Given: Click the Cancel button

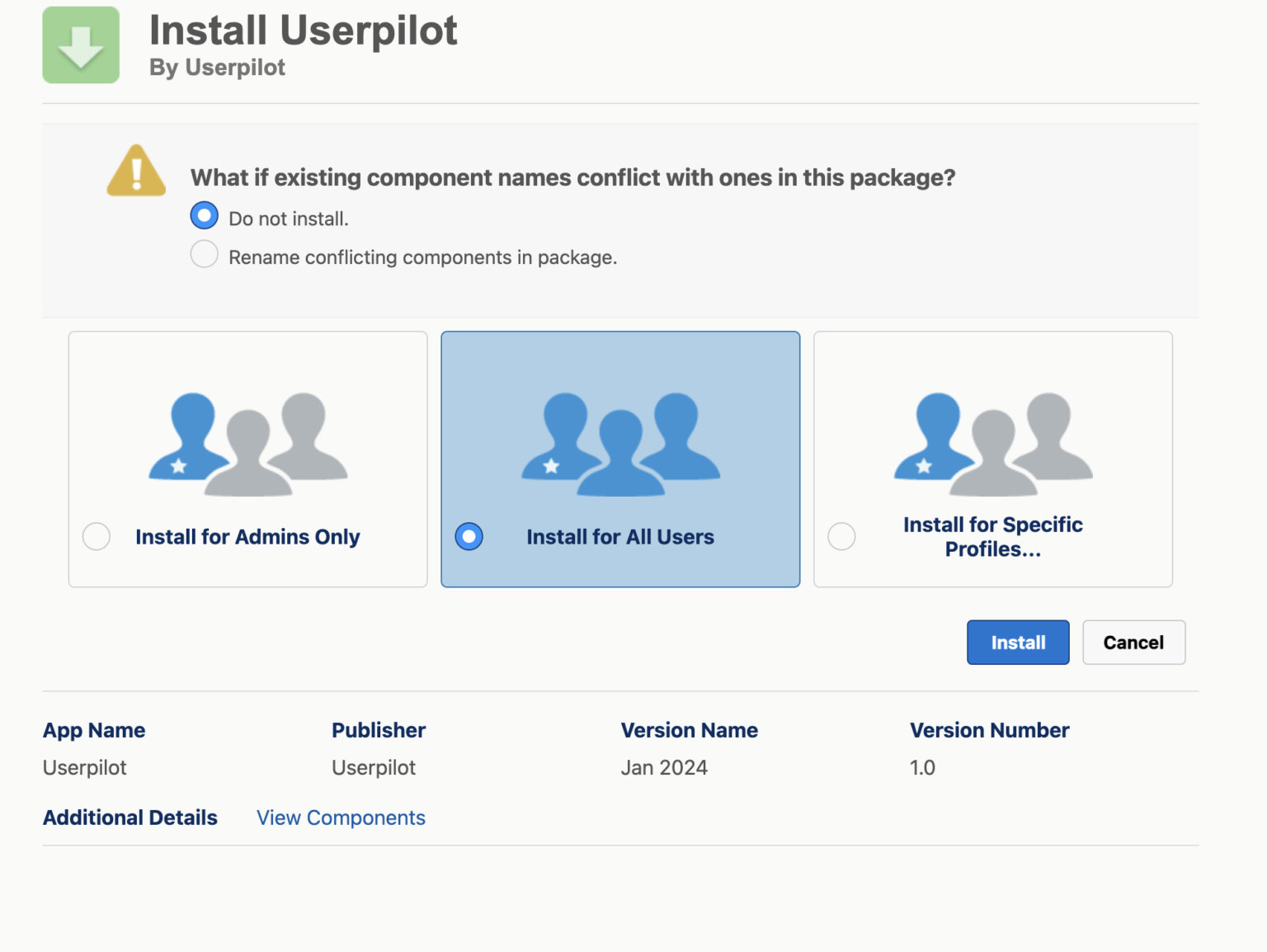Looking at the screenshot, I should [x=1133, y=642].
